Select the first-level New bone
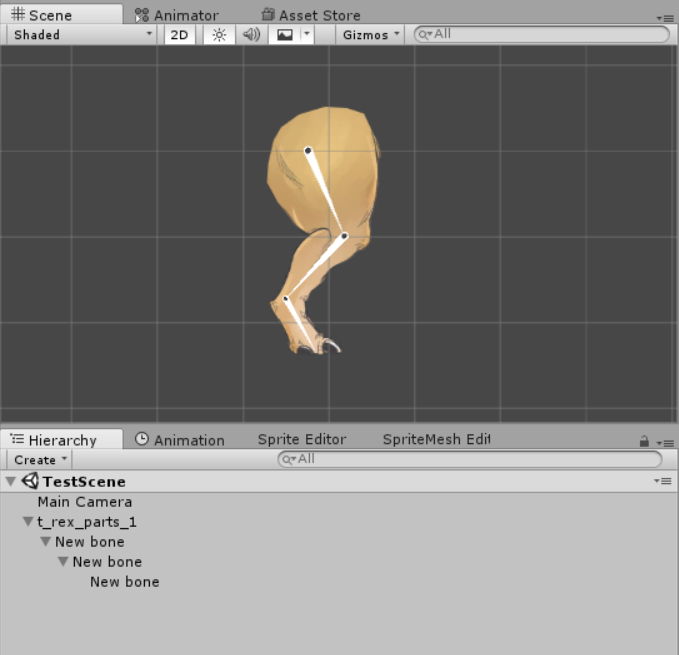Image resolution: width=679 pixels, height=655 pixels. click(90, 542)
